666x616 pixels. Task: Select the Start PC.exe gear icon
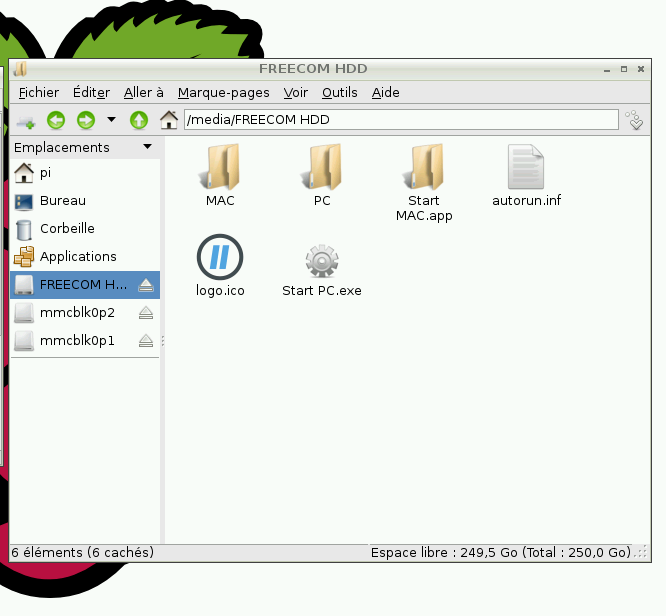point(322,260)
